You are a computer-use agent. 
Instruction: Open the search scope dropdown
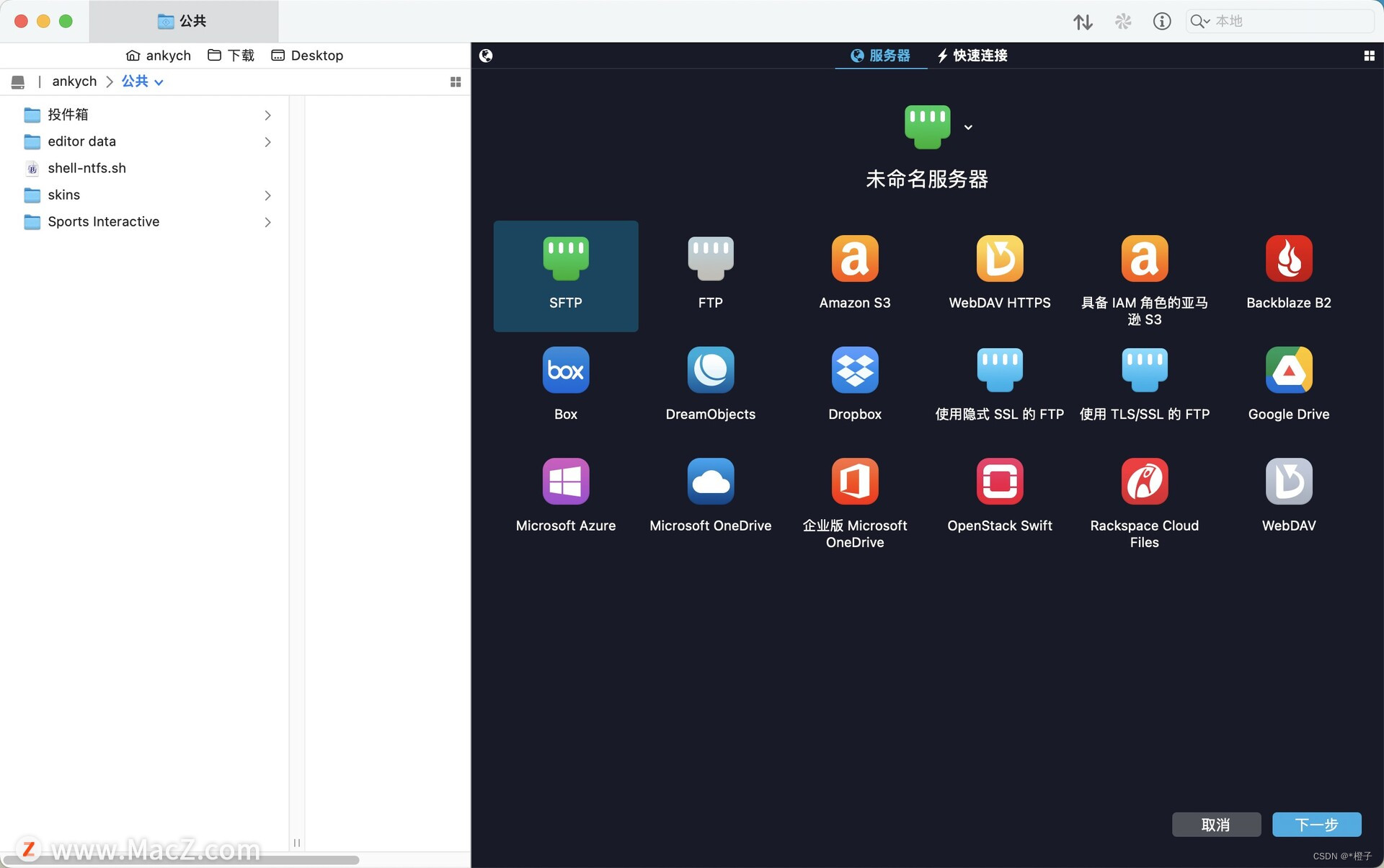(x=1200, y=22)
